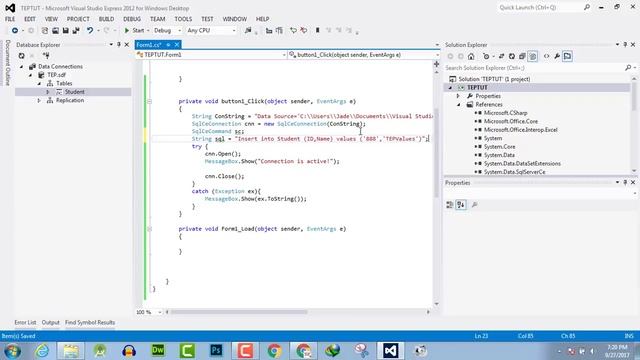The width and height of the screenshot is (640, 360).
Task: Open the Output tab
Action: click(51, 322)
